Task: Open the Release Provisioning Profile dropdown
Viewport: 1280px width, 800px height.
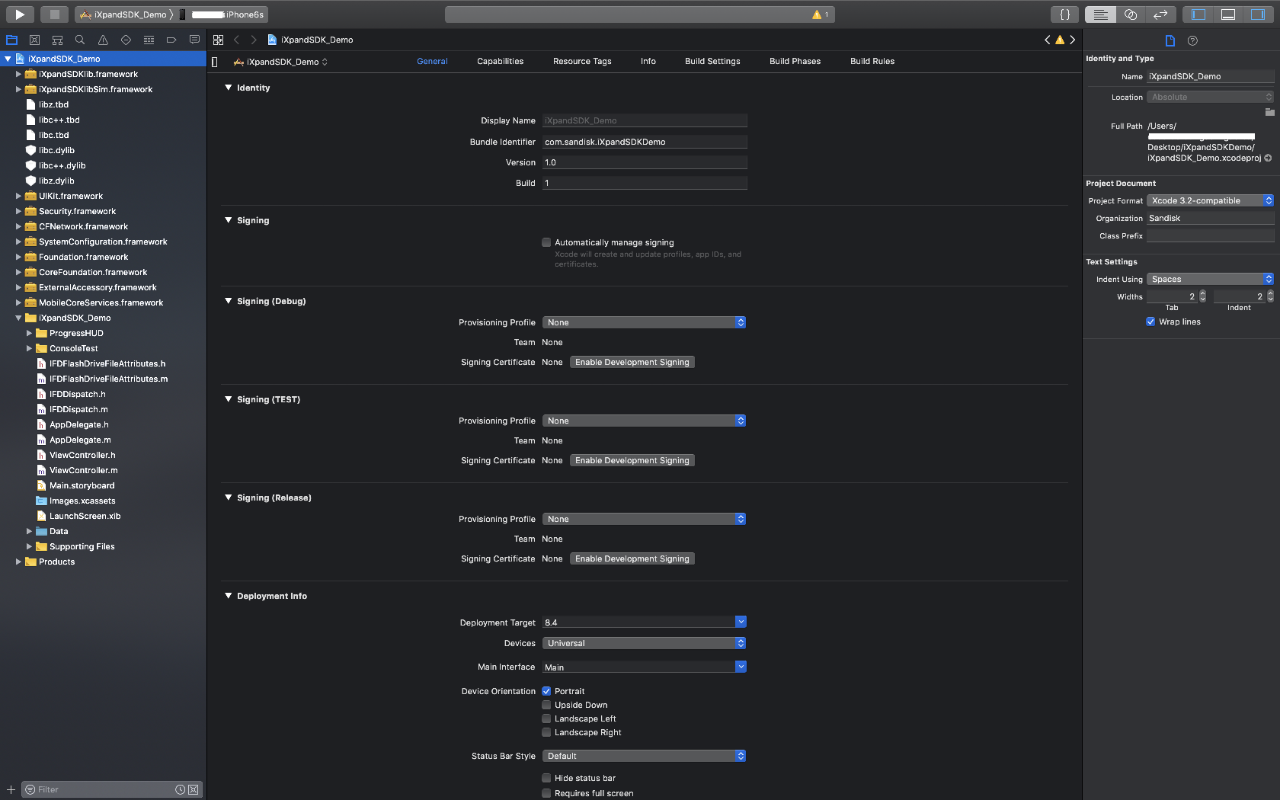Action: coord(644,519)
